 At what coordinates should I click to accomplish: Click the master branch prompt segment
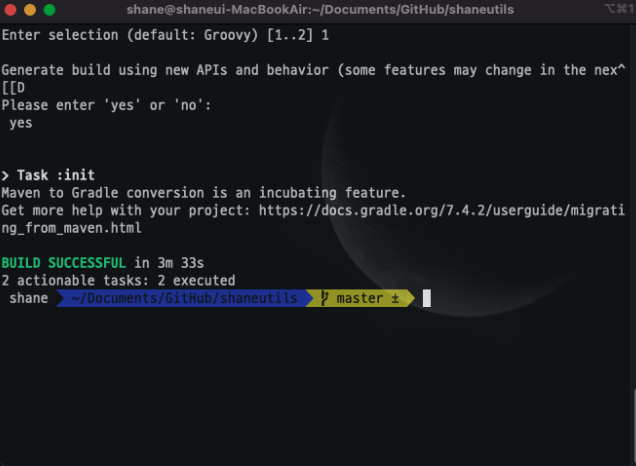point(360,298)
